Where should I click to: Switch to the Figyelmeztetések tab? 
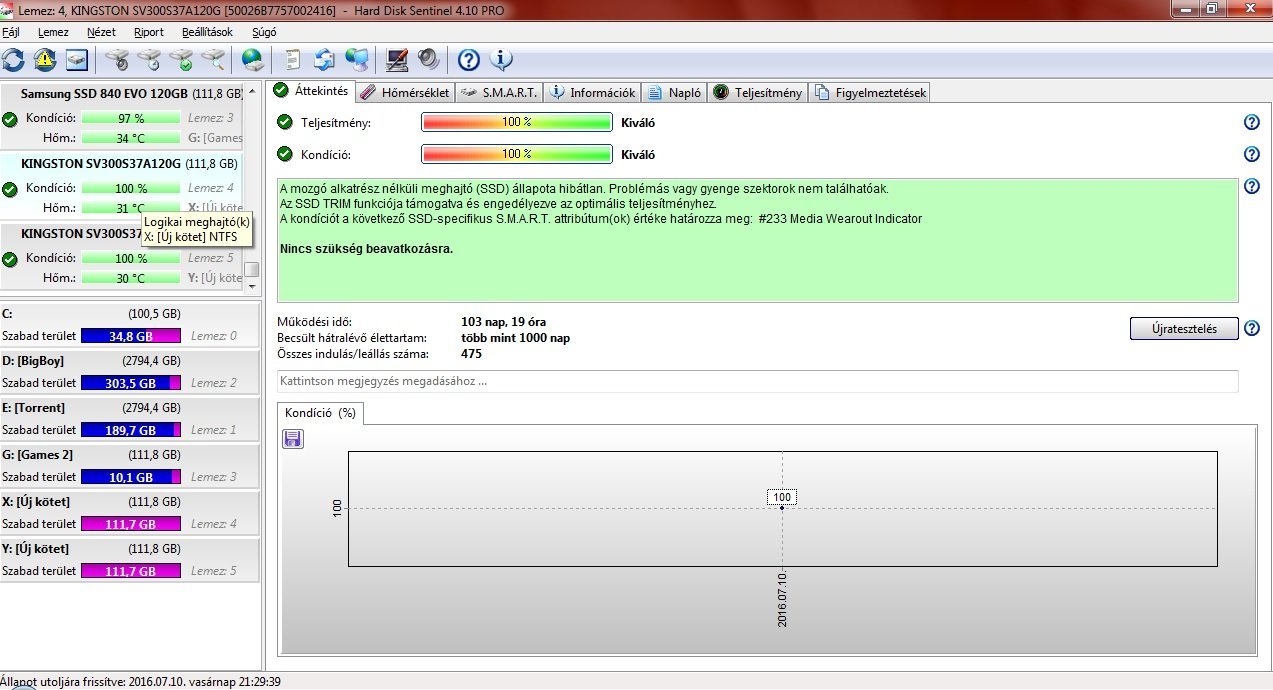[x=870, y=92]
